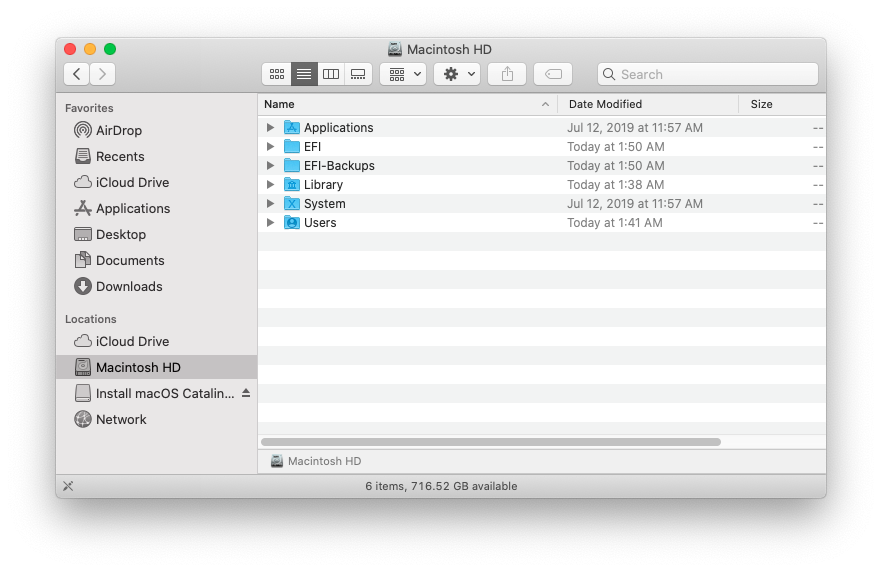Open Network in the sidebar
Image resolution: width=882 pixels, height=572 pixels.
coord(156,420)
